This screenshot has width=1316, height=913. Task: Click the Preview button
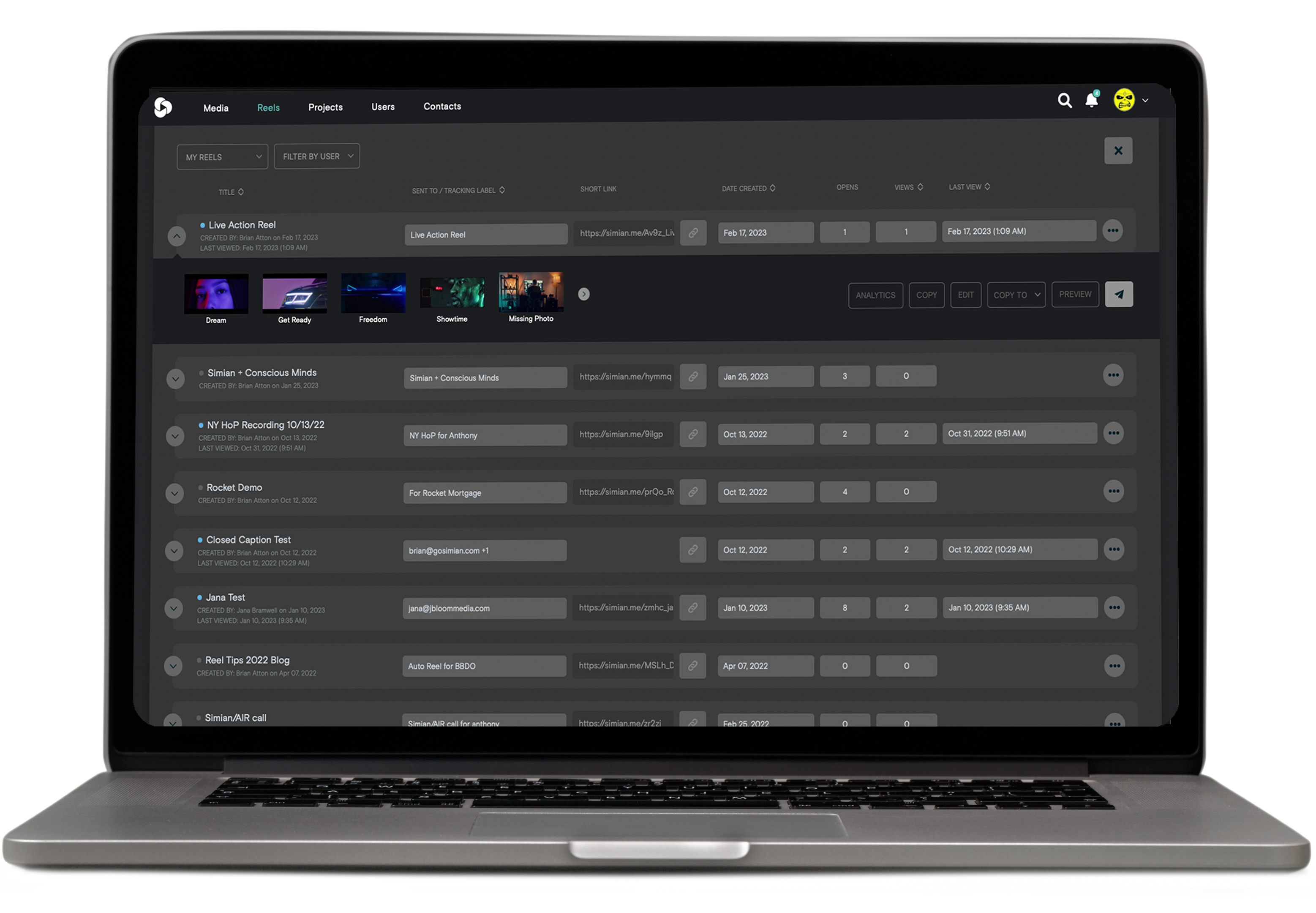(x=1075, y=294)
